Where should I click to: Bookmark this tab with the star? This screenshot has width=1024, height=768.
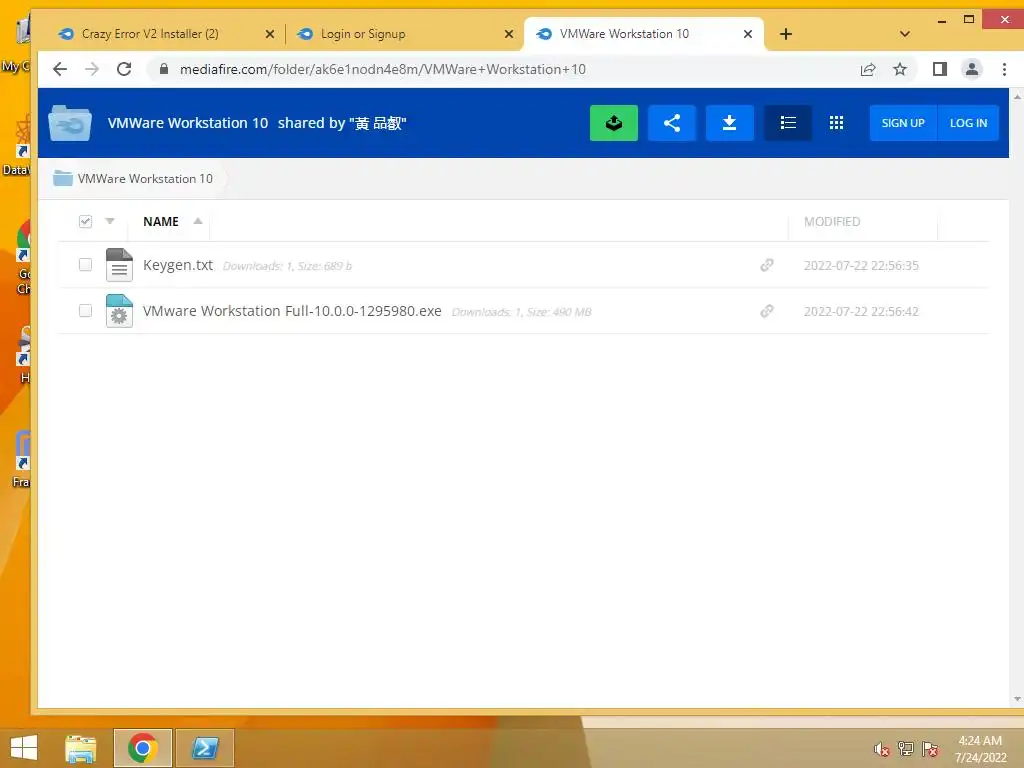pyautogui.click(x=900, y=69)
